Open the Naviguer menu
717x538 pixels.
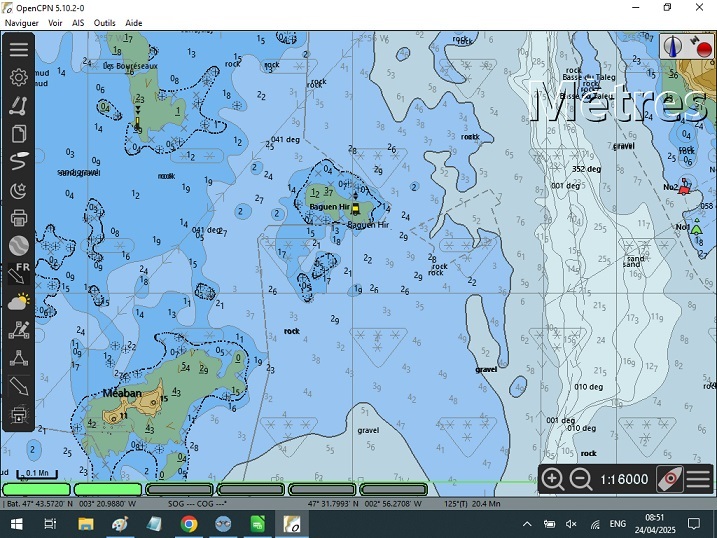(x=21, y=23)
